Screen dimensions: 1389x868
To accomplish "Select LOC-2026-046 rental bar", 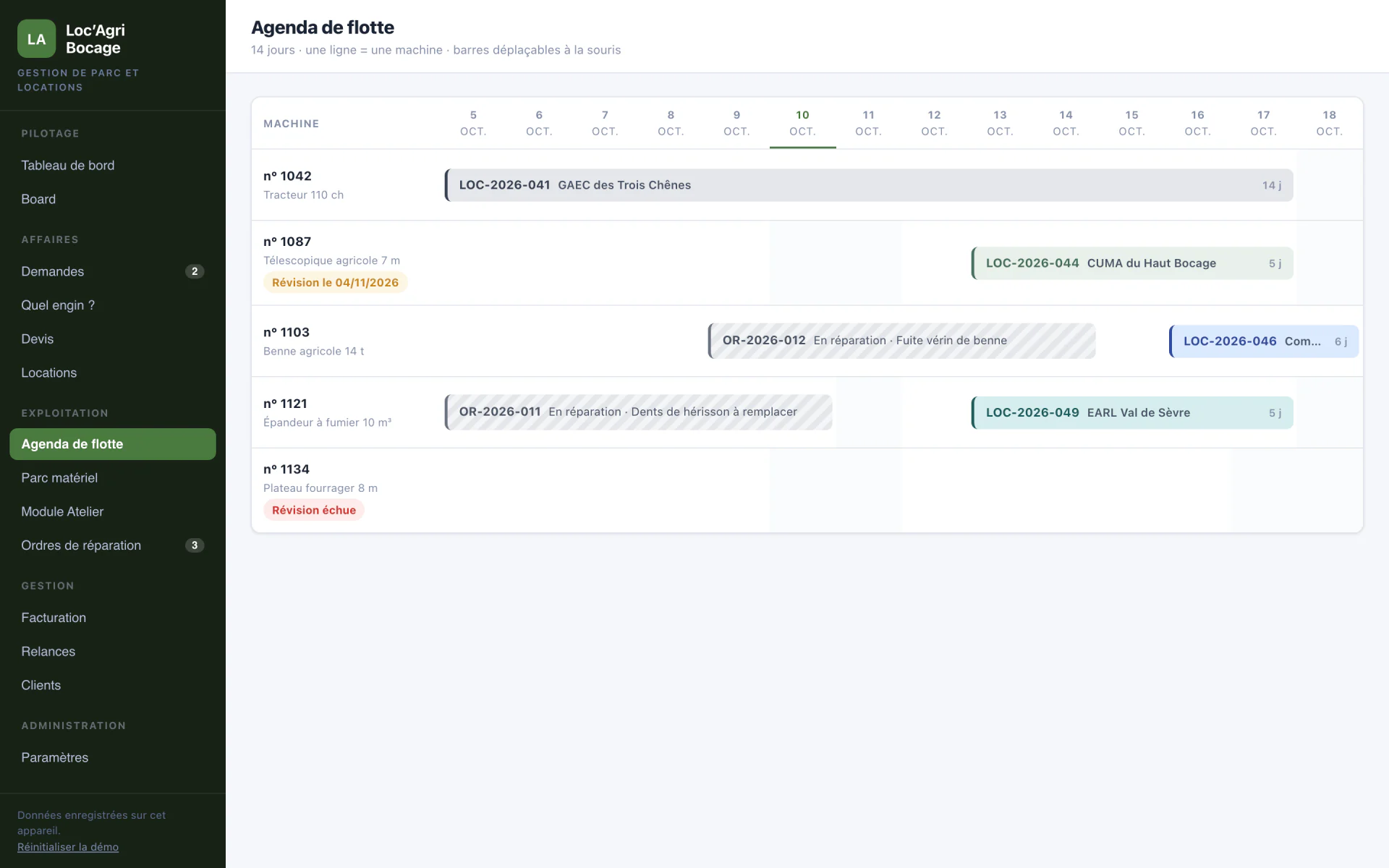I will pyautogui.click(x=1264, y=341).
